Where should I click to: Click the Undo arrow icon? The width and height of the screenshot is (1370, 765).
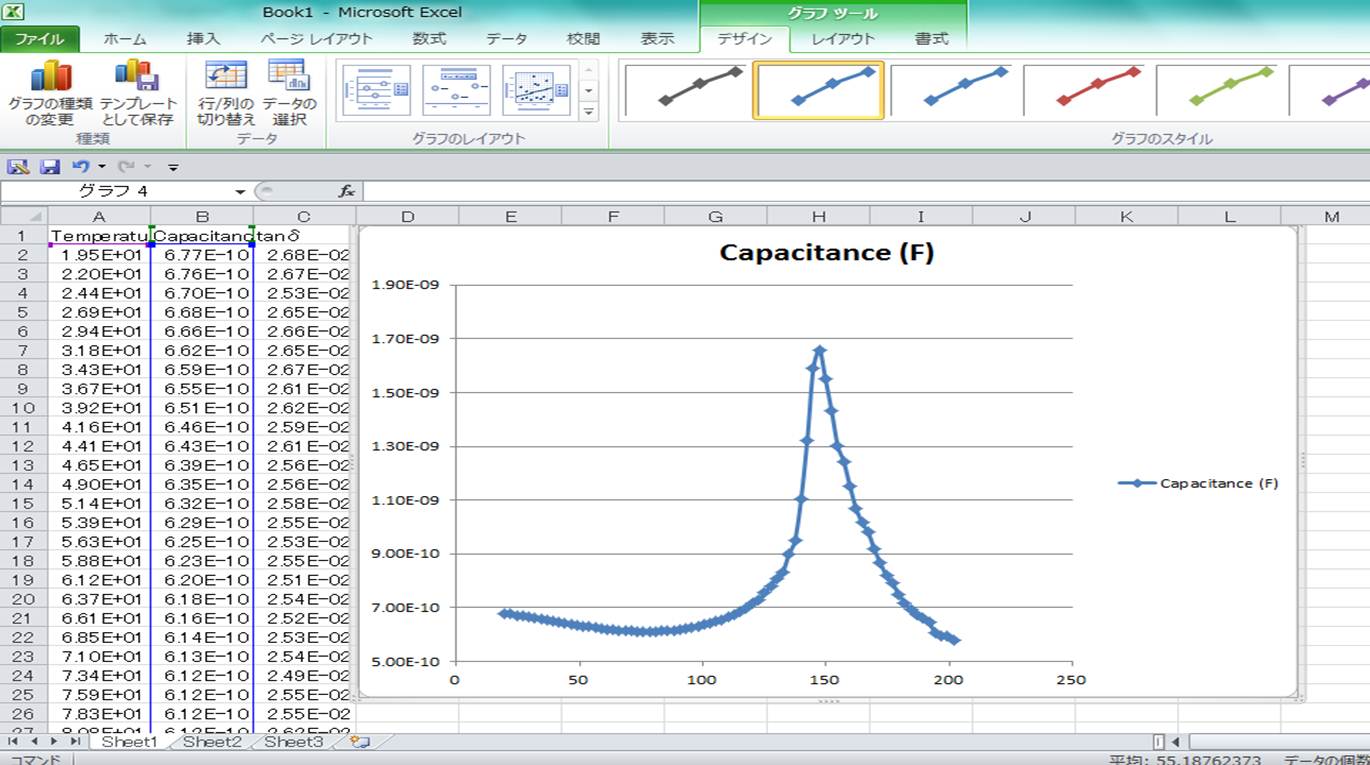(x=81, y=167)
